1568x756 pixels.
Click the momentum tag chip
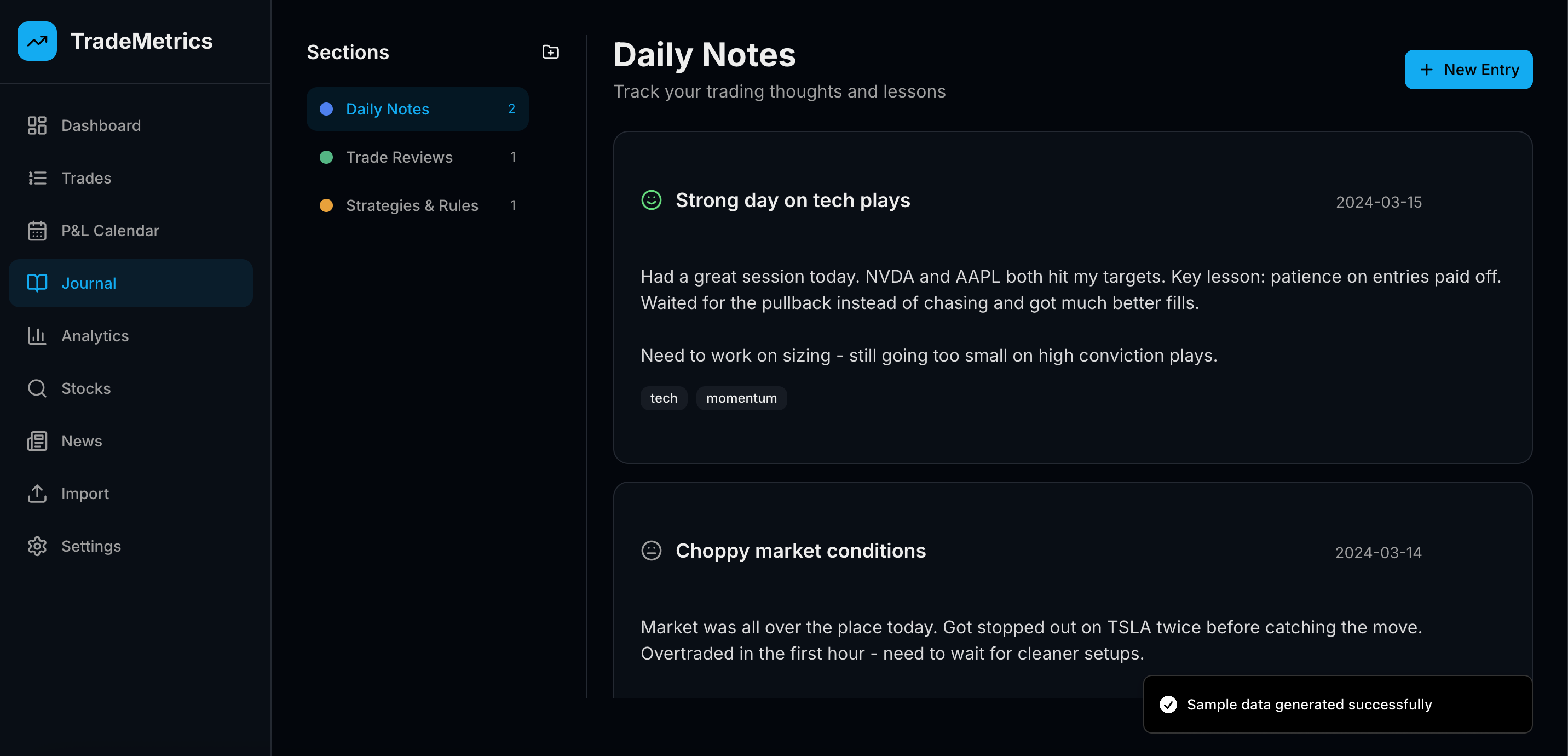(x=741, y=398)
